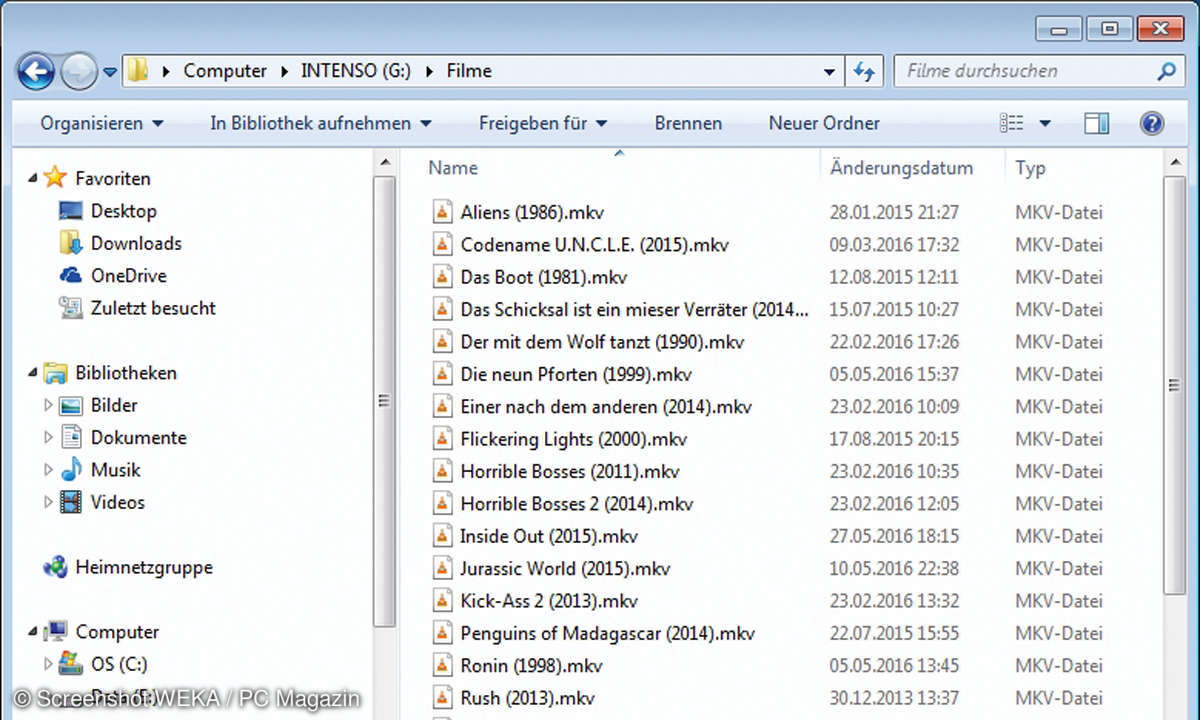The width and height of the screenshot is (1200, 720).
Task: Change the view with the view icon
Action: (1011, 124)
